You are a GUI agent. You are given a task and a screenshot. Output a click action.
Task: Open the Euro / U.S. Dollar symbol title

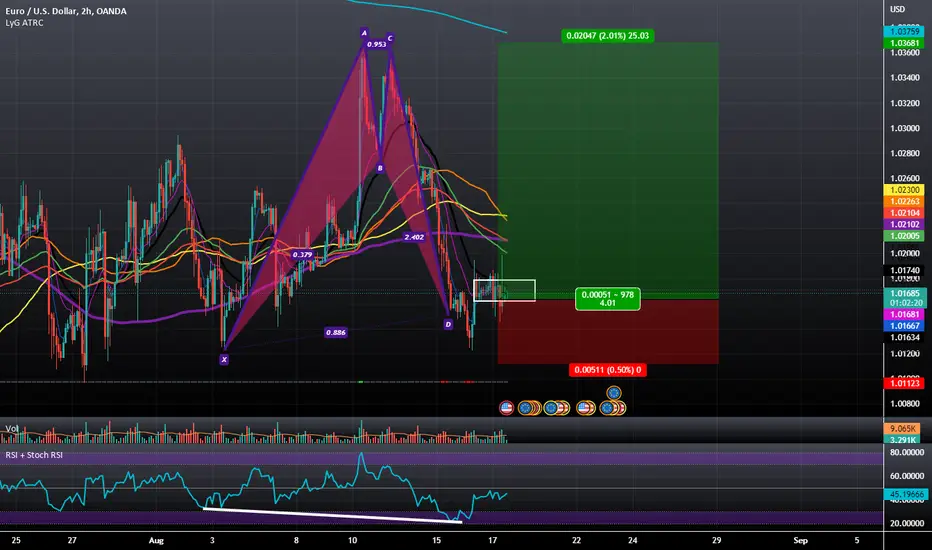coord(66,11)
